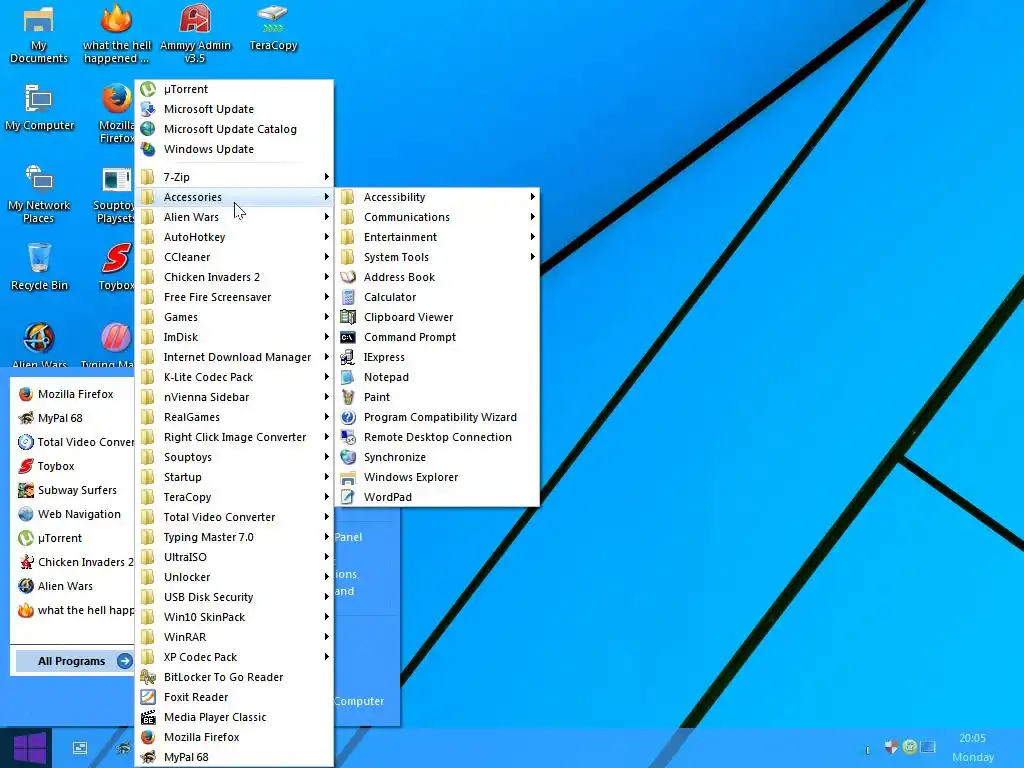Viewport: 1024px width, 768px height.
Task: Expand the 7-Zip program folder
Action: [234, 177]
